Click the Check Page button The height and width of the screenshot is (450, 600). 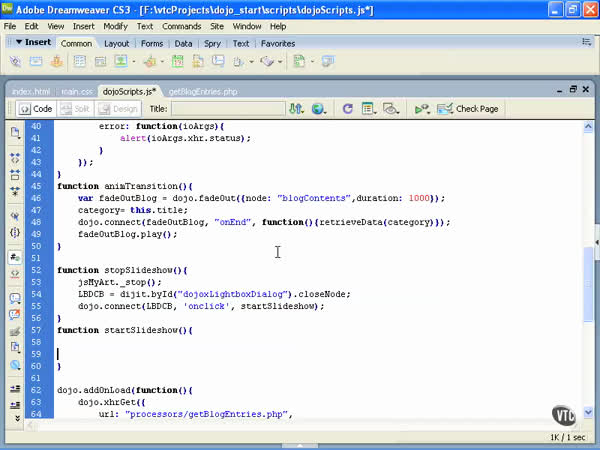[x=470, y=109]
